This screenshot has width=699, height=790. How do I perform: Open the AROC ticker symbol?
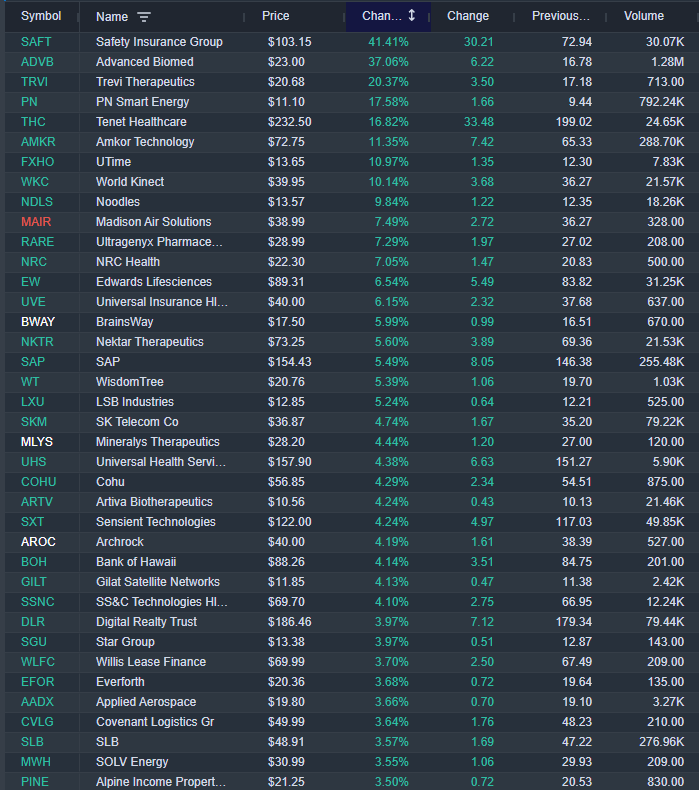[38, 542]
